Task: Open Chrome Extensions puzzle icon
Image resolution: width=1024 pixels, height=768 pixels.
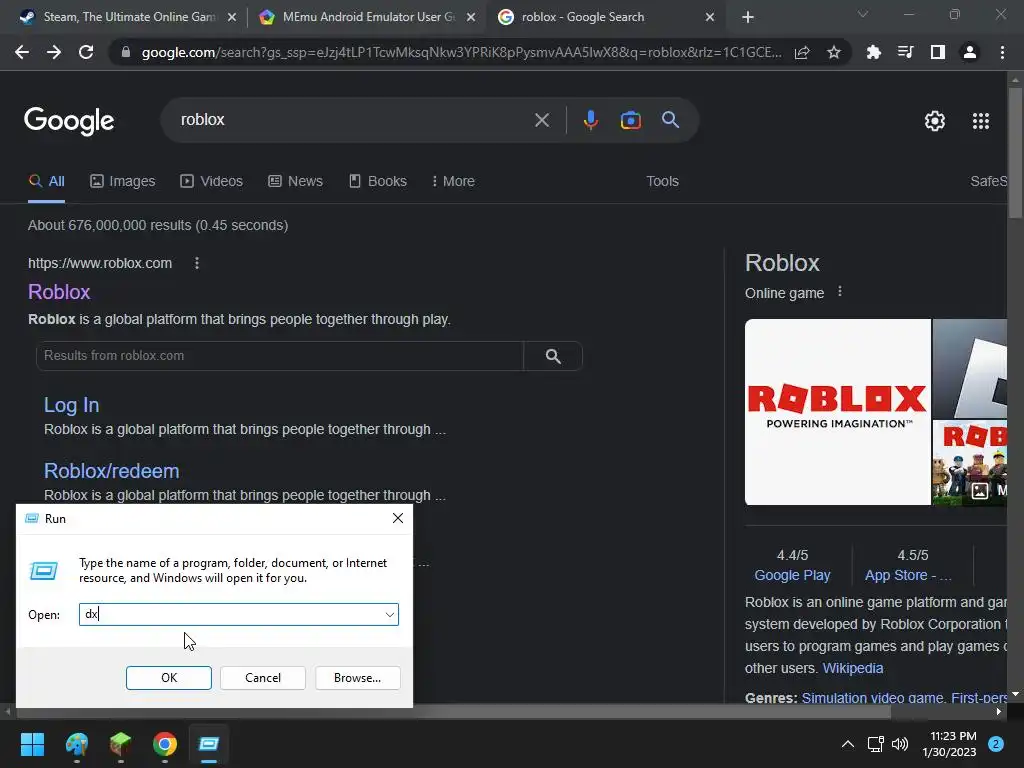Action: 873,52
